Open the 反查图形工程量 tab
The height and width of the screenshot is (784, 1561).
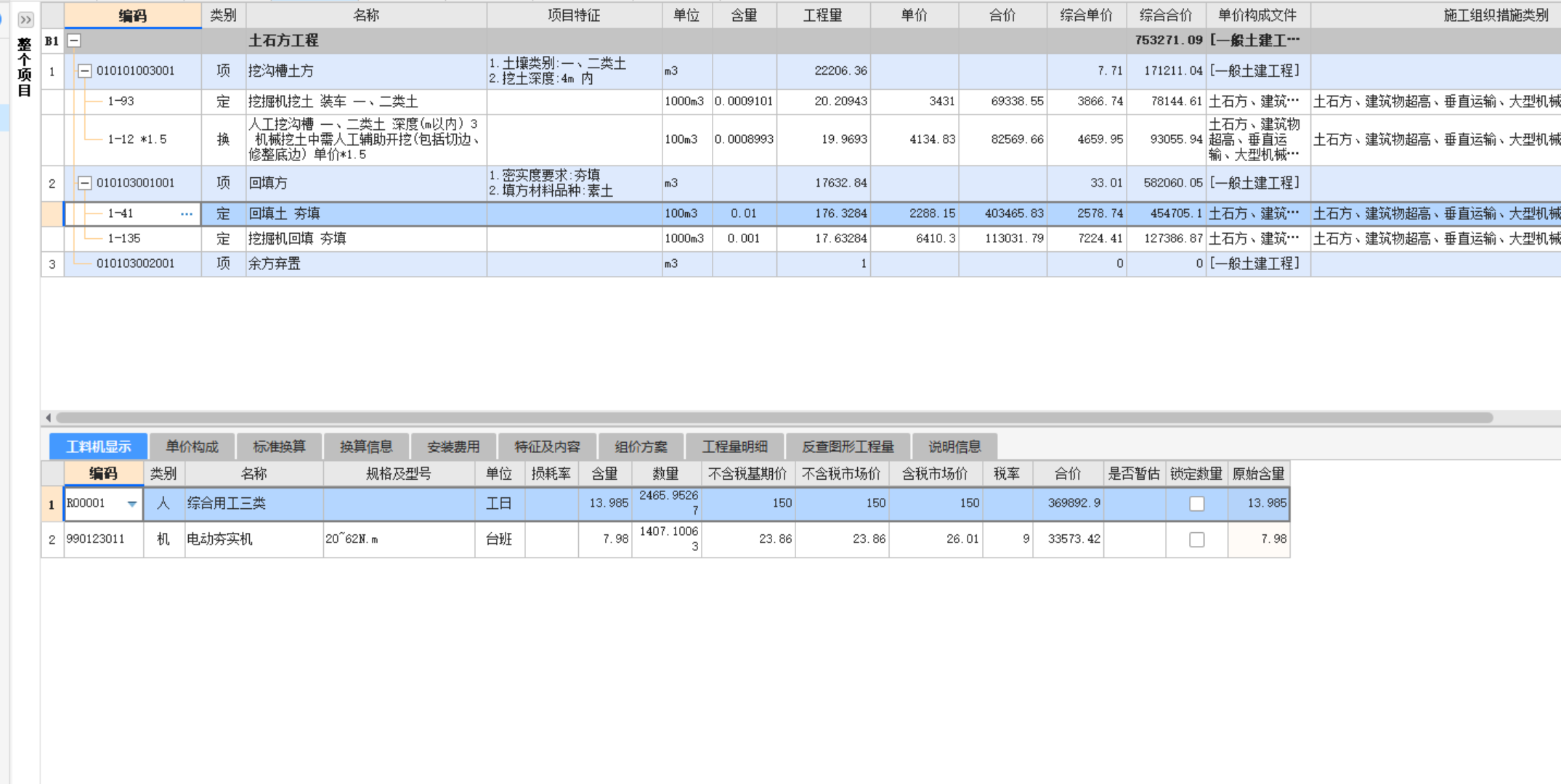click(x=848, y=446)
